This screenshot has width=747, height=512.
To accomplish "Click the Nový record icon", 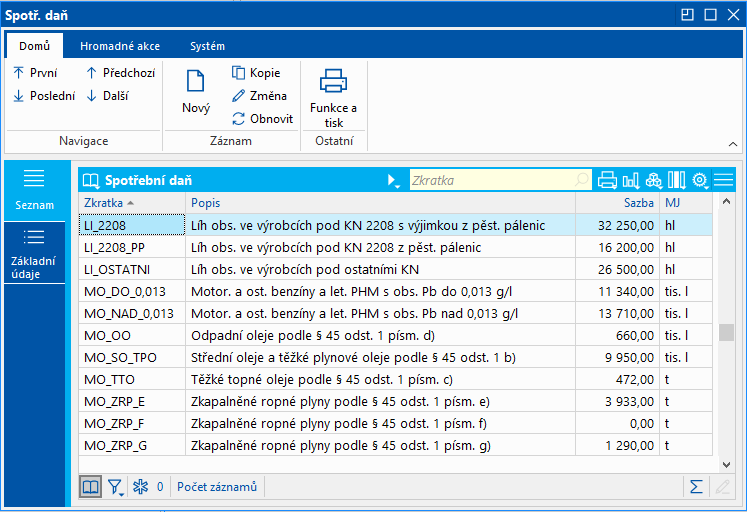I will pos(196,88).
